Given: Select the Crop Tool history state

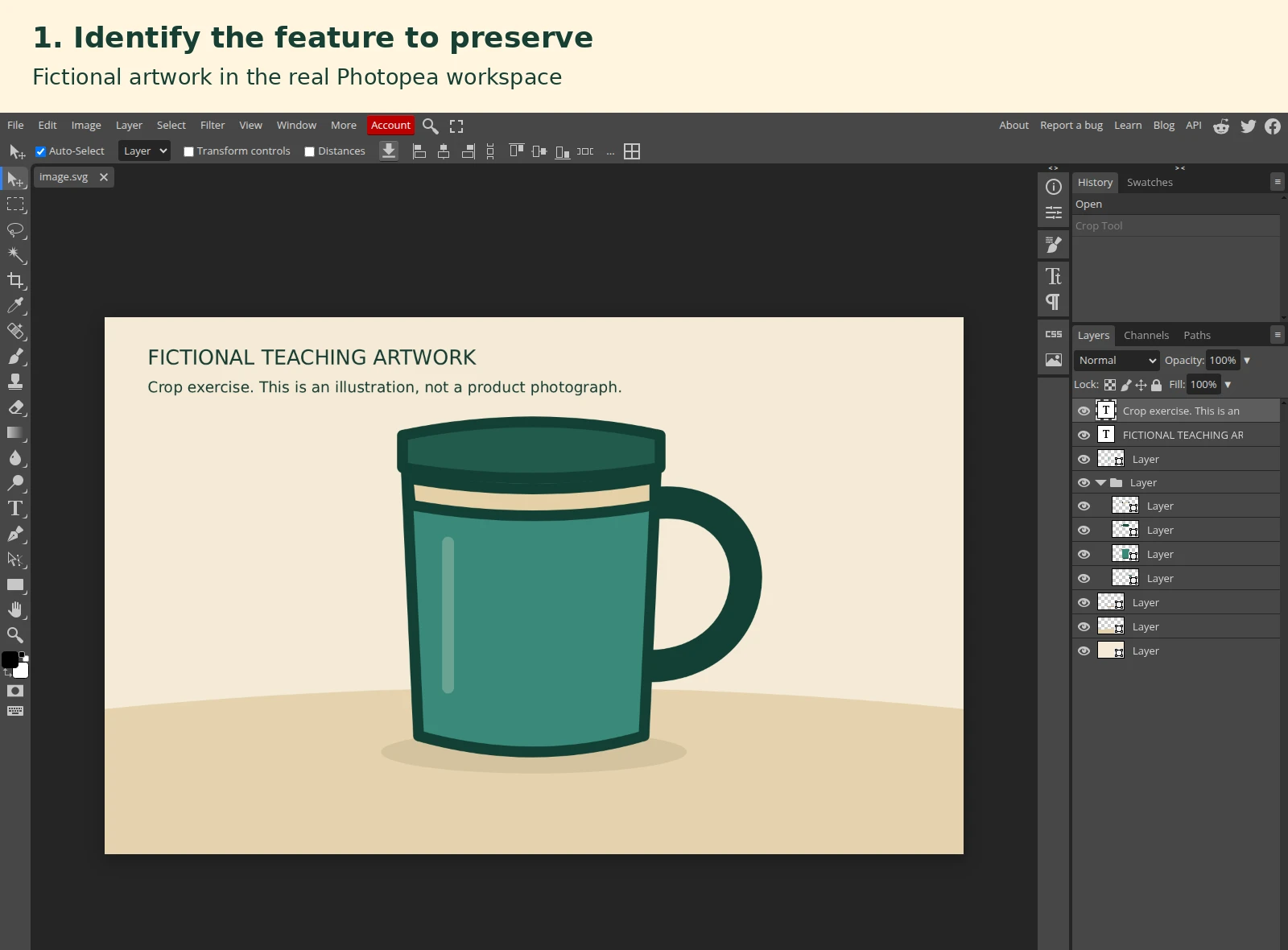Looking at the screenshot, I should click(x=1176, y=226).
